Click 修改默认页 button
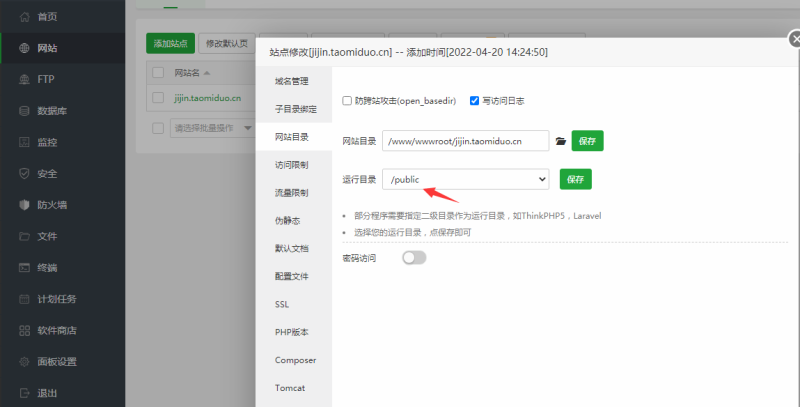The image size is (800, 407). click(x=227, y=43)
